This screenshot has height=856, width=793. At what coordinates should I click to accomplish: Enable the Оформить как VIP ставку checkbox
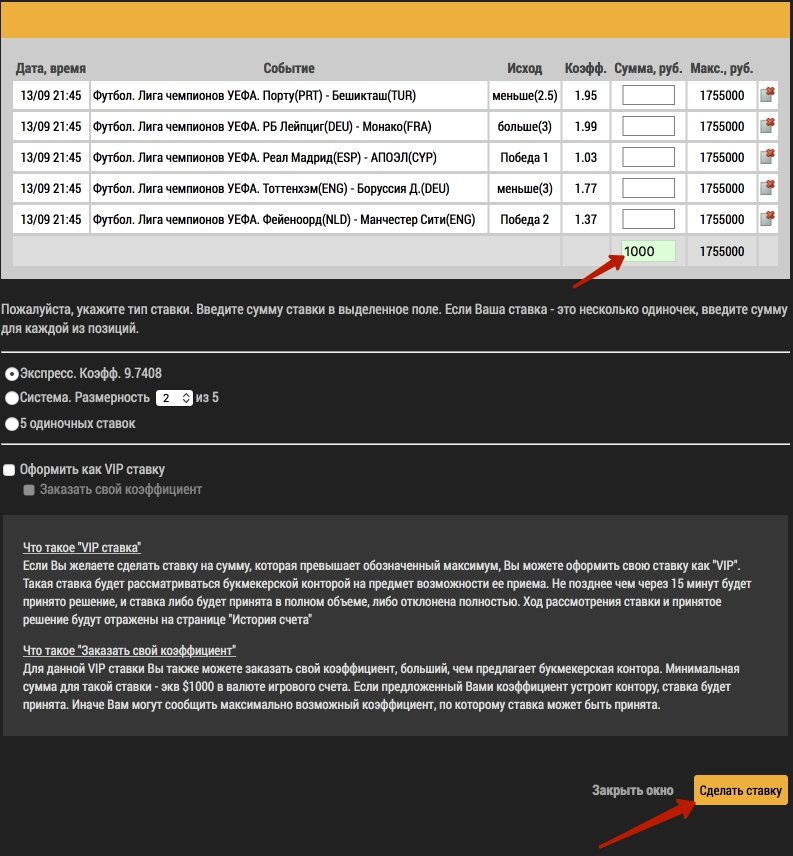[x=10, y=469]
